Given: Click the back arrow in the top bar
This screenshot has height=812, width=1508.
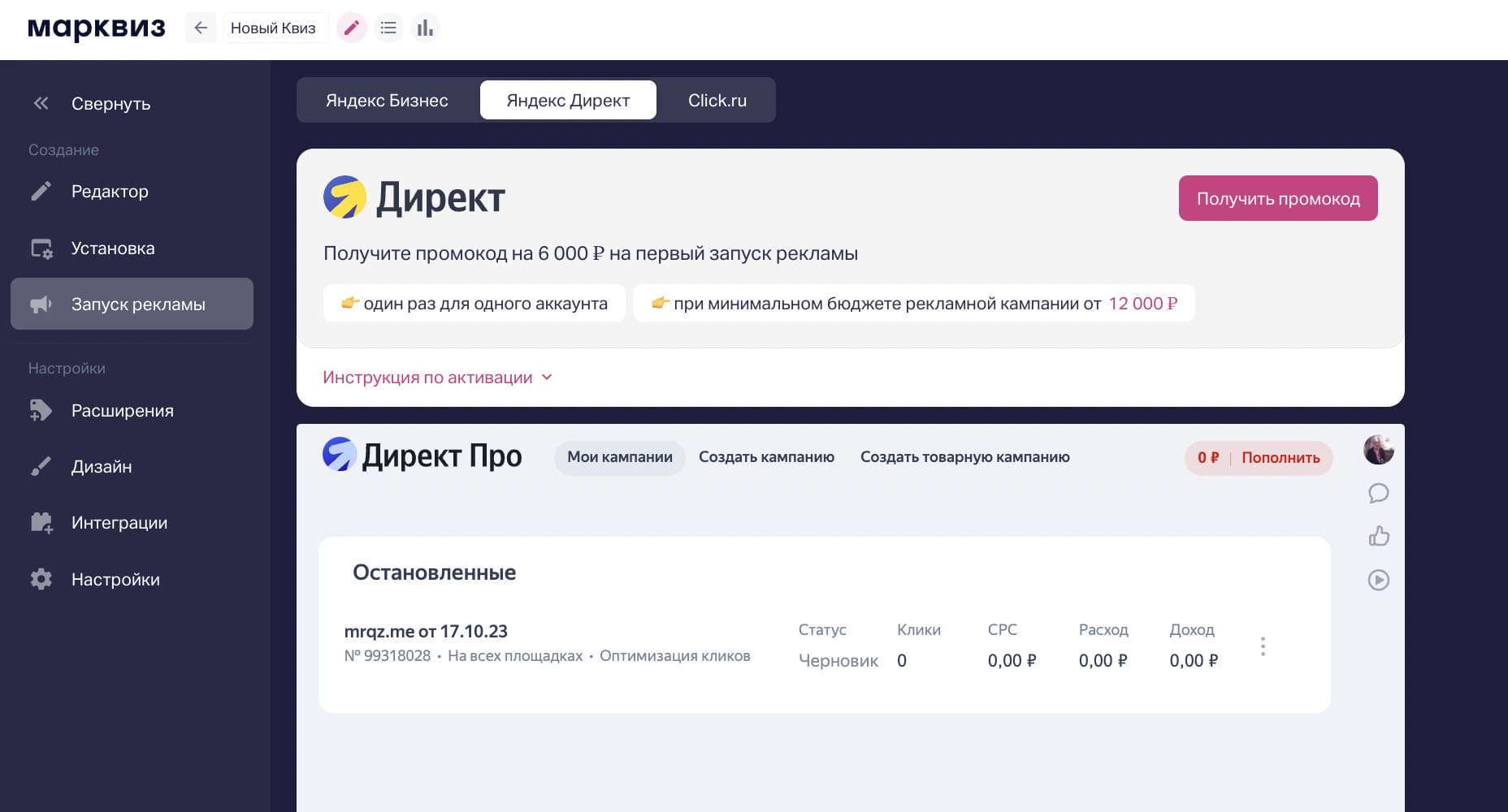Looking at the screenshot, I should point(200,27).
